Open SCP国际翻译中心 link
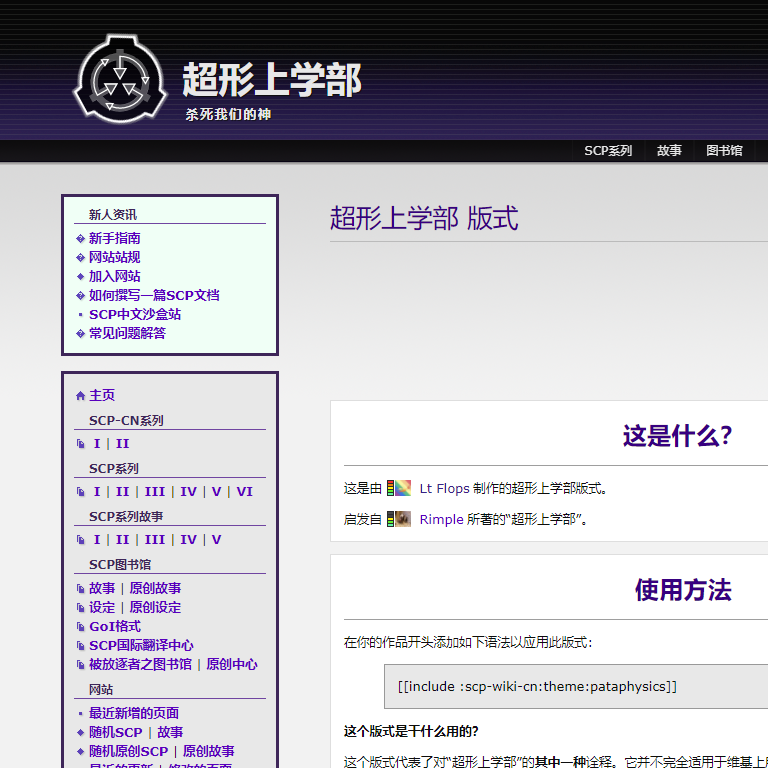Image resolution: width=768 pixels, height=768 pixels. coord(141,645)
